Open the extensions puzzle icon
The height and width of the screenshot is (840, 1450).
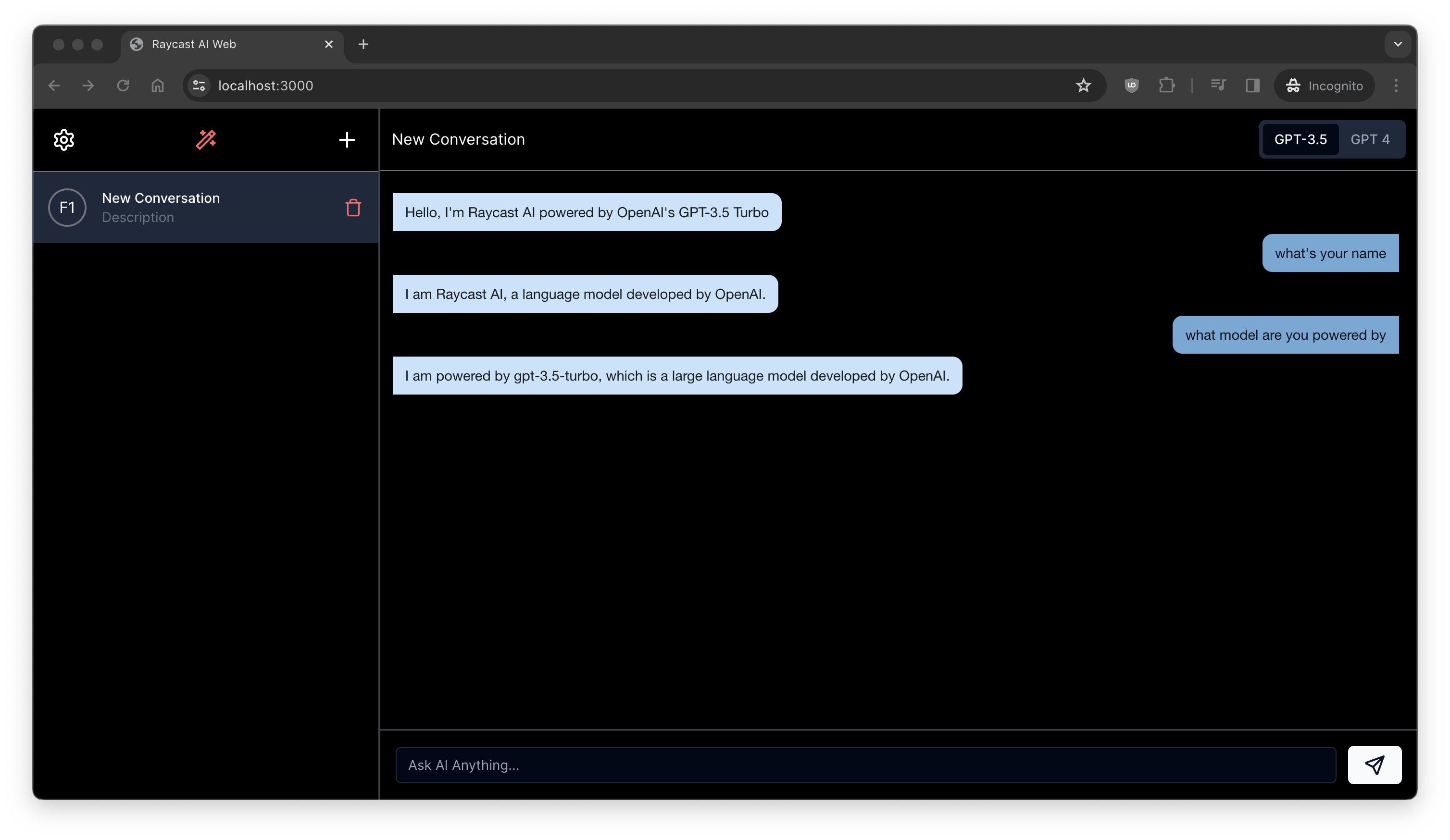pyautogui.click(x=1166, y=86)
